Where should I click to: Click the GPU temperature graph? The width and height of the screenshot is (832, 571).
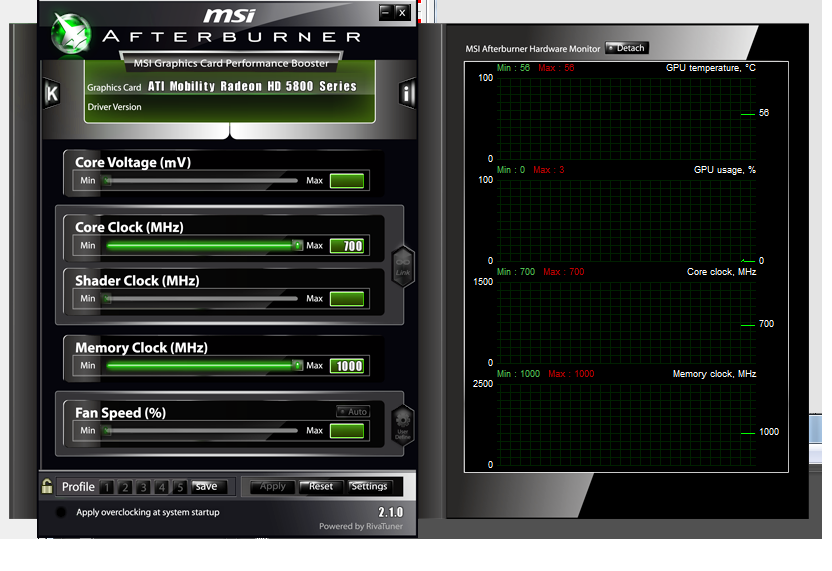coord(626,118)
